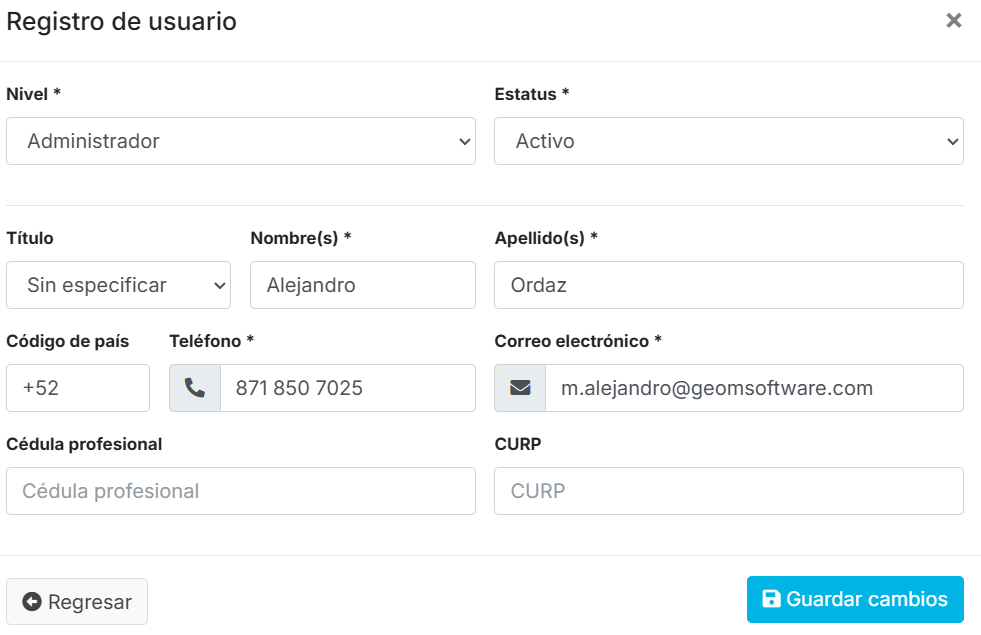Image resolution: width=981 pixels, height=635 pixels.
Task: Select the Código de país +52 field
Action: [x=78, y=388]
